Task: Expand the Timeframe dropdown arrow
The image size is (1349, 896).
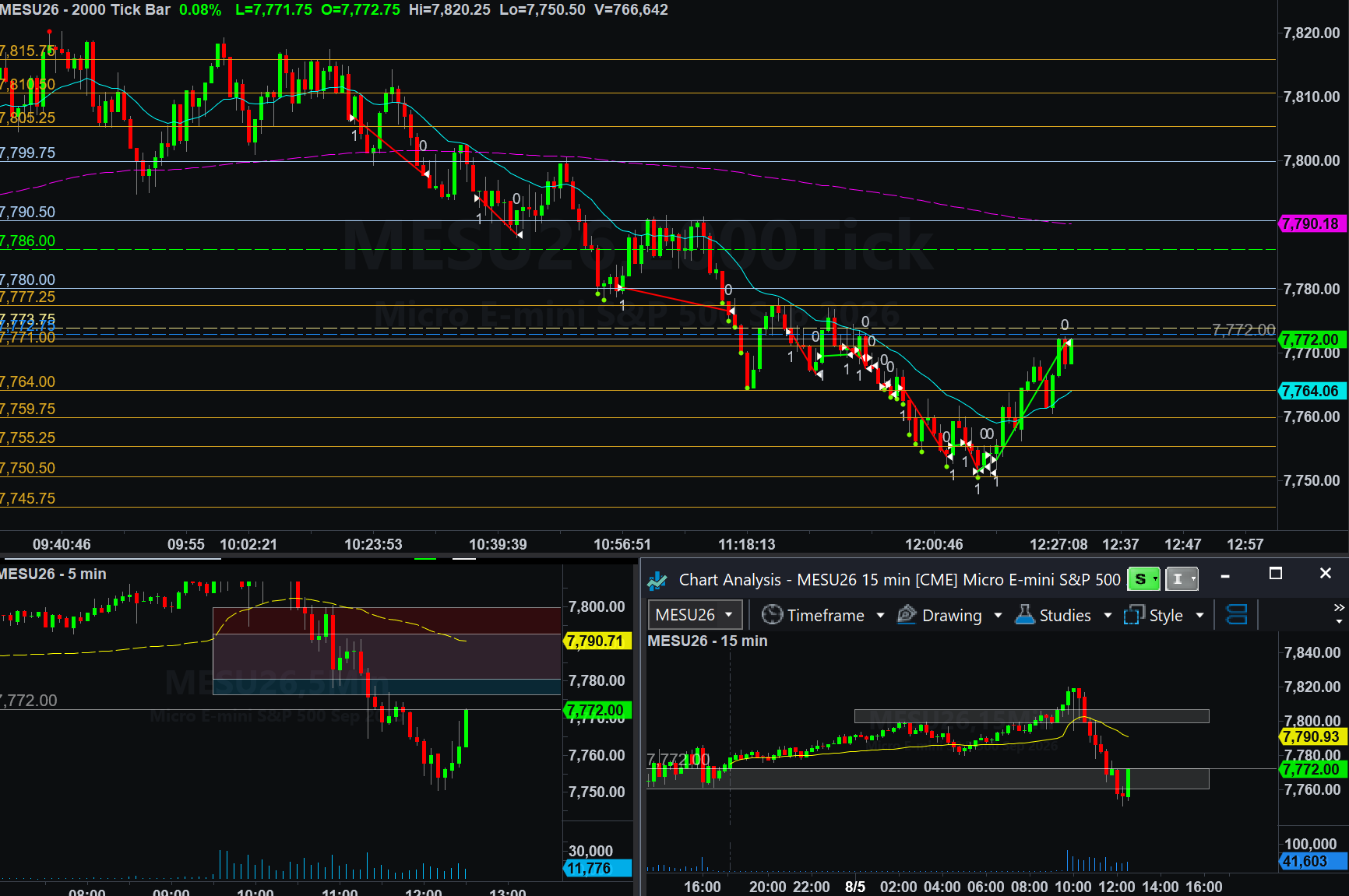Action: pyautogui.click(x=881, y=616)
